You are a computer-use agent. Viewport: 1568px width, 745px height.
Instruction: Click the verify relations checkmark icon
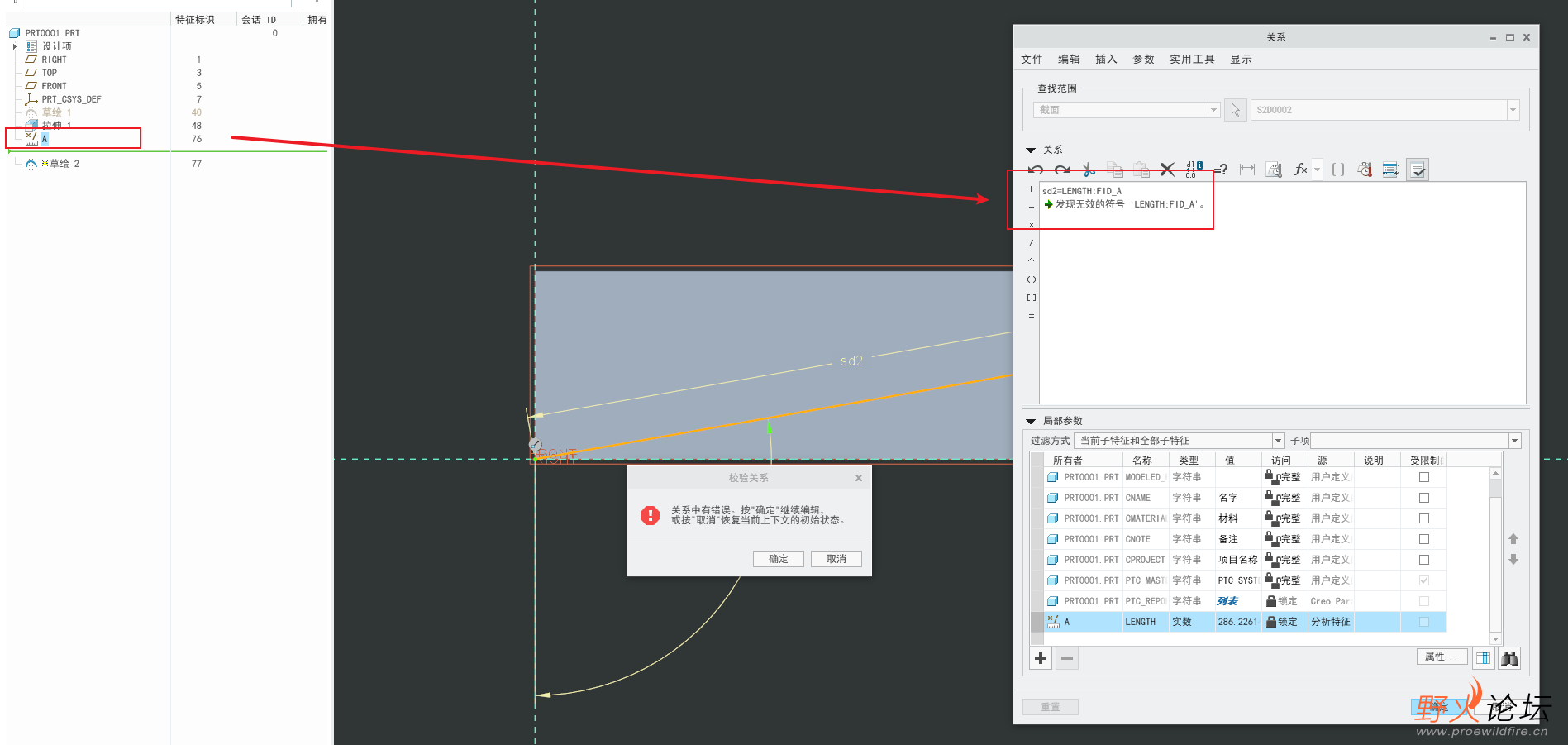click(x=1418, y=170)
